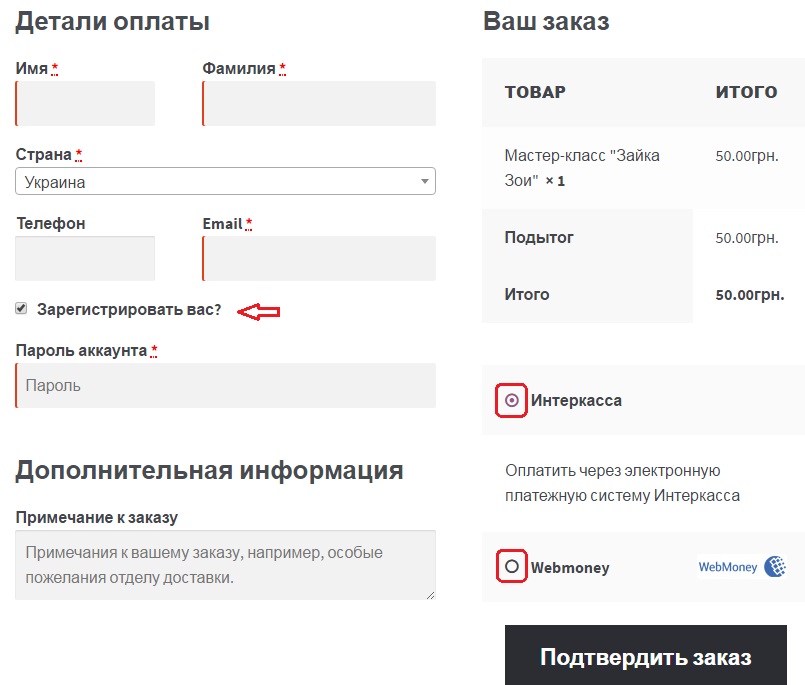Image resolution: width=805 pixels, height=685 pixels.
Task: Click the 'Оплатить через электронную платежную систему' description
Action: (x=622, y=483)
